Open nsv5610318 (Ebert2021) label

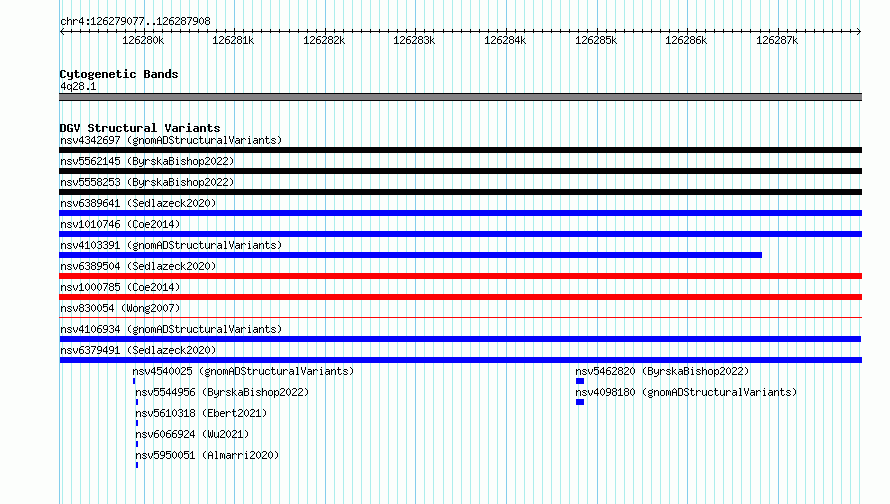[x=201, y=413]
